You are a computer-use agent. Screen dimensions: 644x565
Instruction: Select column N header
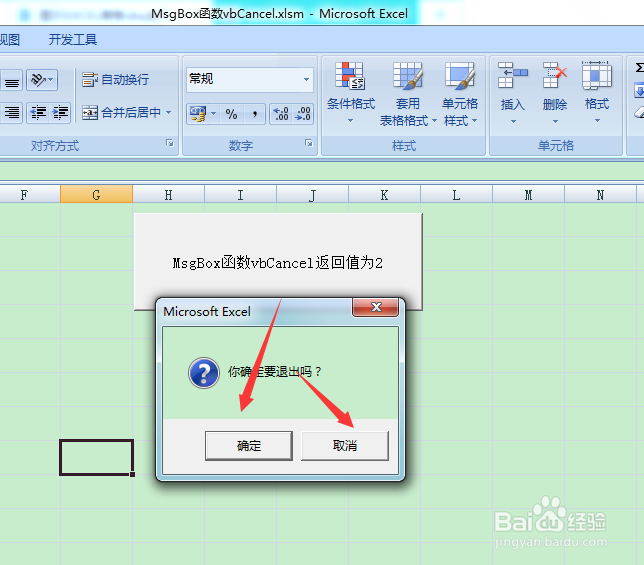(x=600, y=194)
